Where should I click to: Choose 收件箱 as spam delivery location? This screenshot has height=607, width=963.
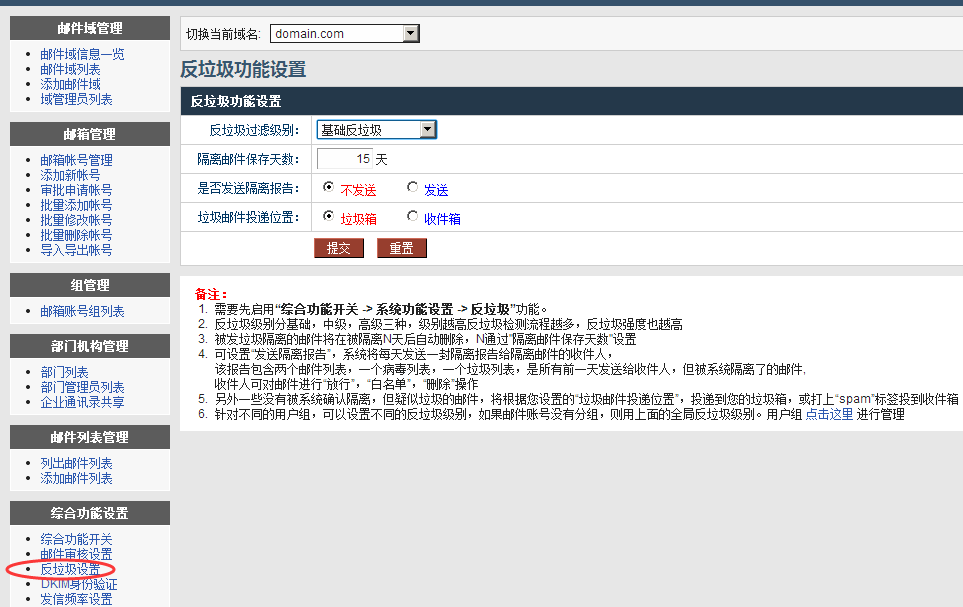(413, 217)
